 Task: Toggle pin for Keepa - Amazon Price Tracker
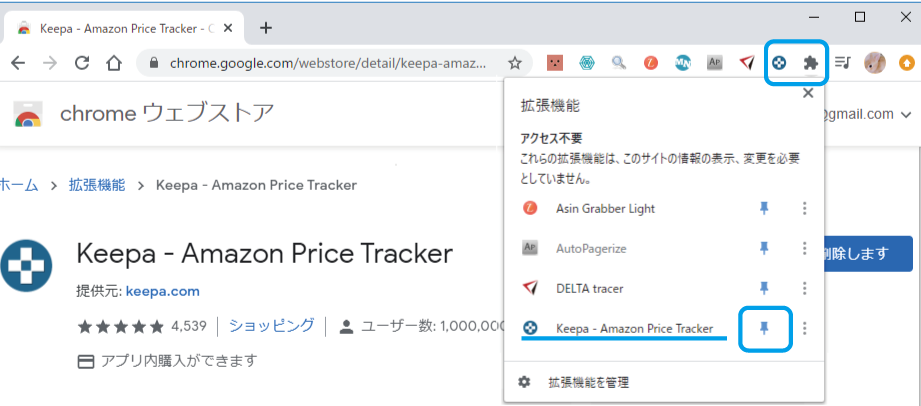point(765,328)
